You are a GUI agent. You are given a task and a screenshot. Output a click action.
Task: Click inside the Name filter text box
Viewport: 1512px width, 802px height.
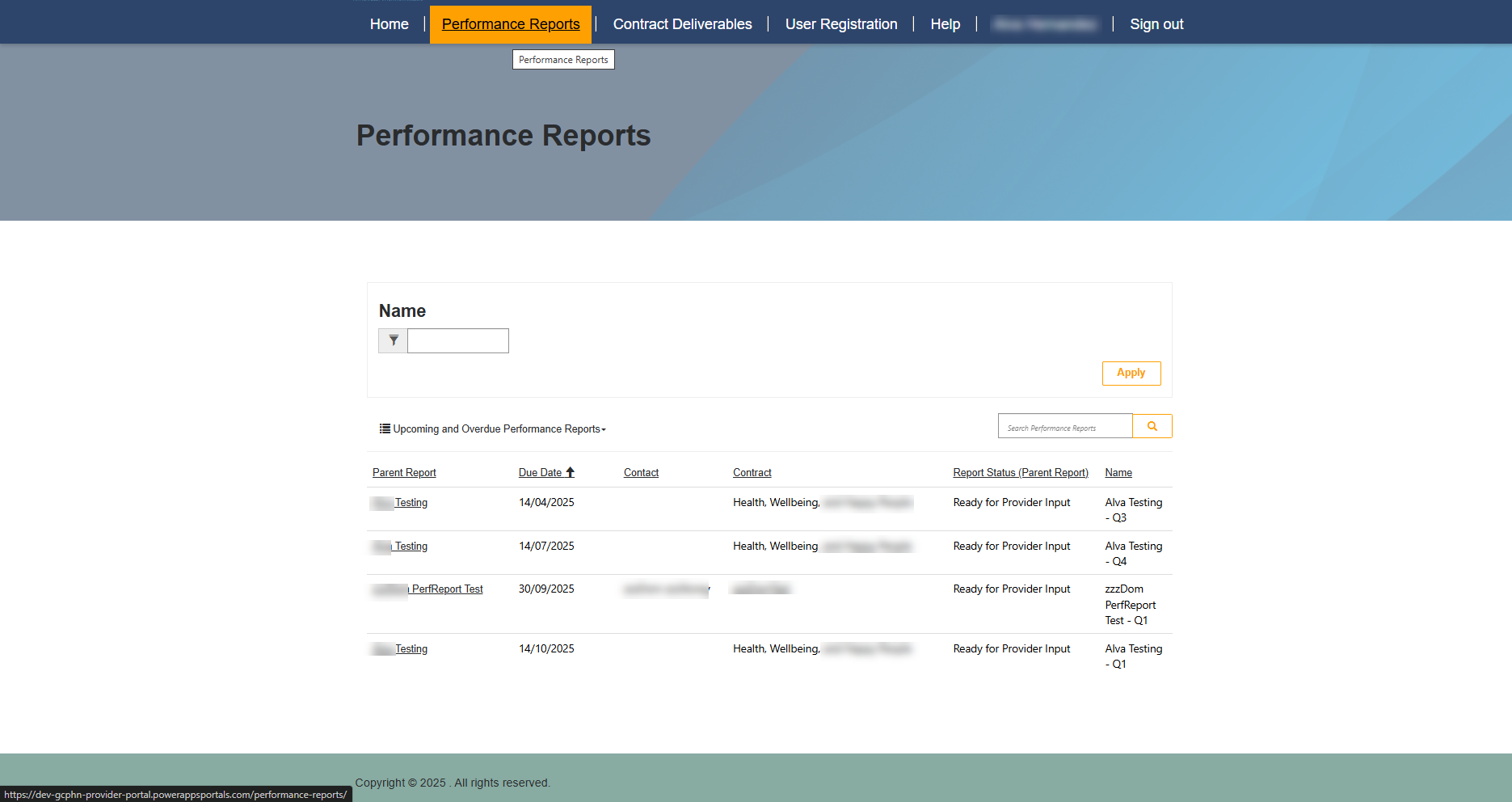[x=457, y=340]
